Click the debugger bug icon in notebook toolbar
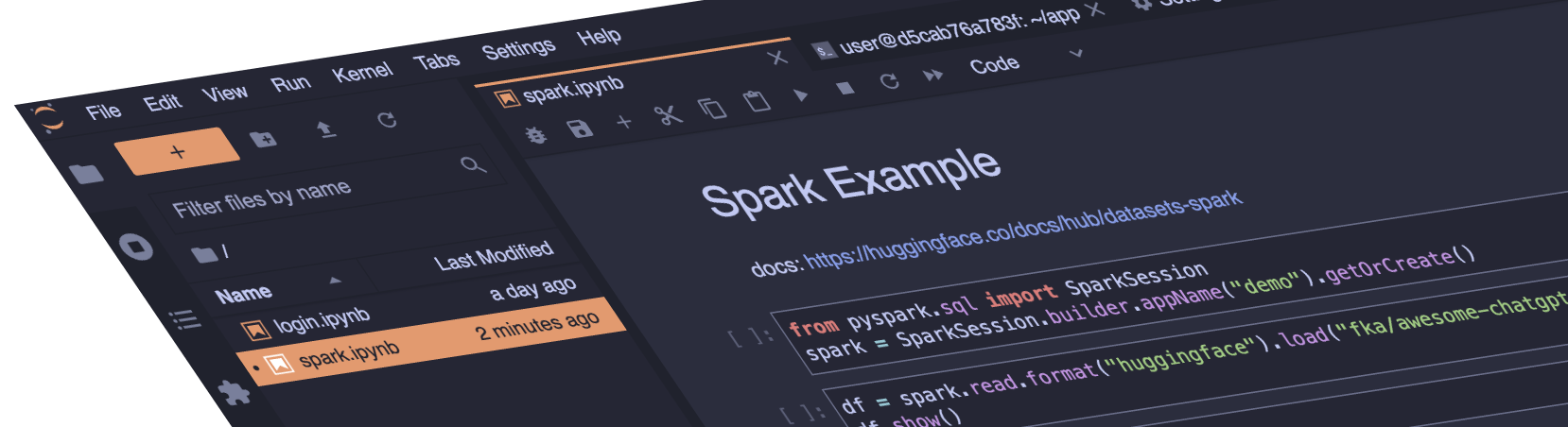Viewport: 1568px width, 427px height. (x=536, y=135)
